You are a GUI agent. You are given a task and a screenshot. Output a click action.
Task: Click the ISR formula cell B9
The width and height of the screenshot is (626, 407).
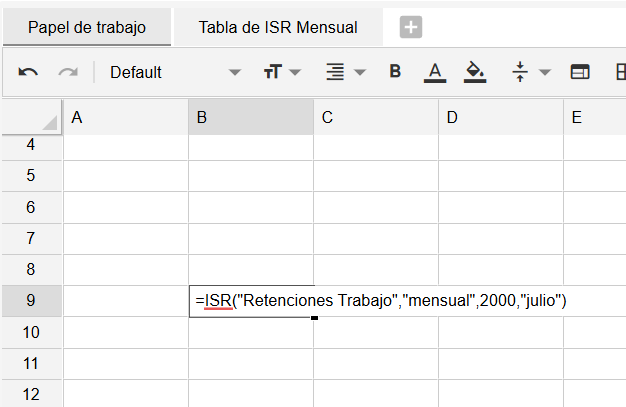(x=251, y=300)
